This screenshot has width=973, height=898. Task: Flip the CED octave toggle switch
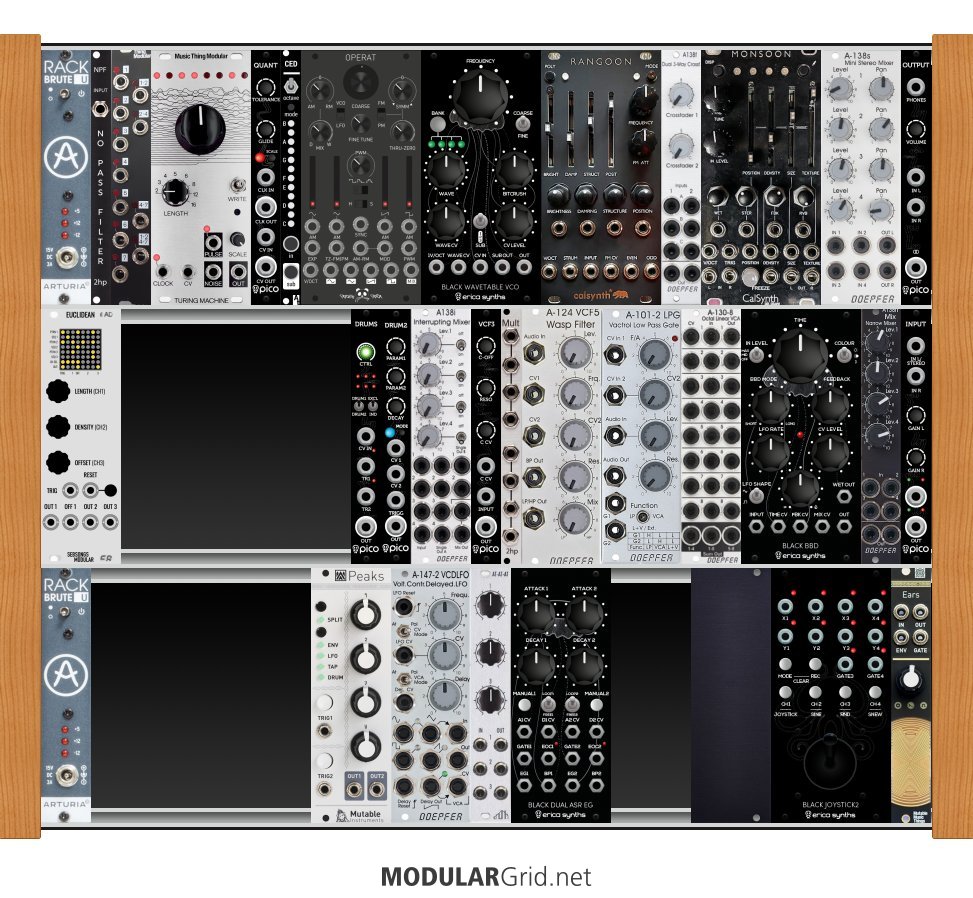[290, 85]
